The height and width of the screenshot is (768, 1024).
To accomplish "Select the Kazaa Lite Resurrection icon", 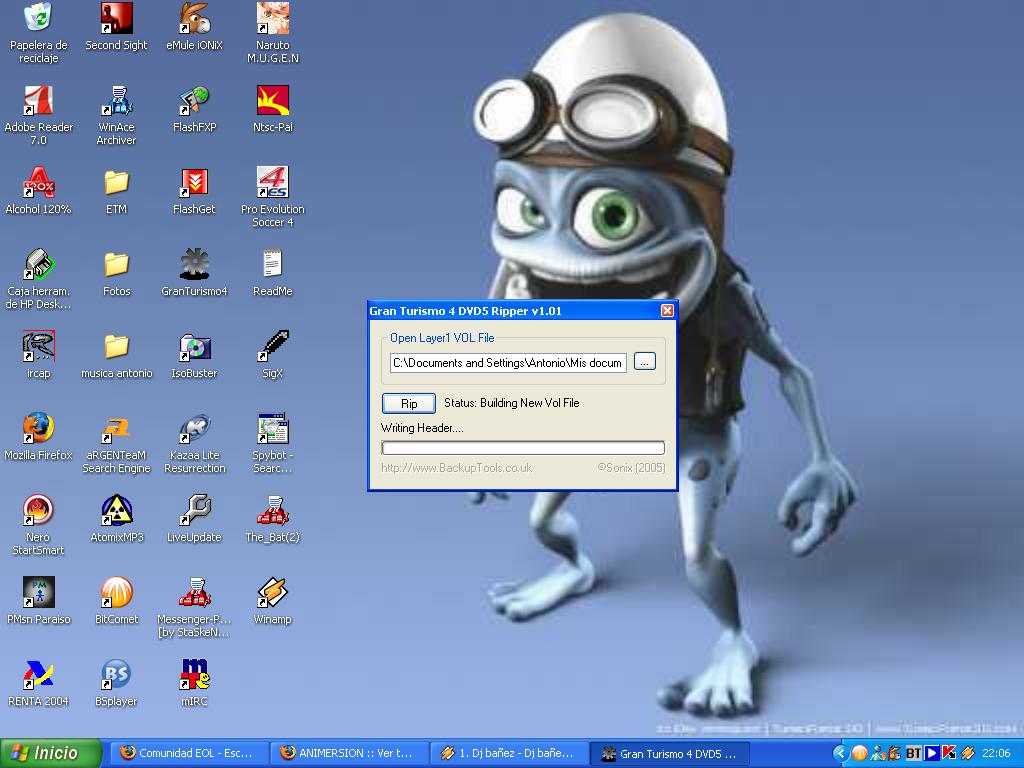I will 194,429.
